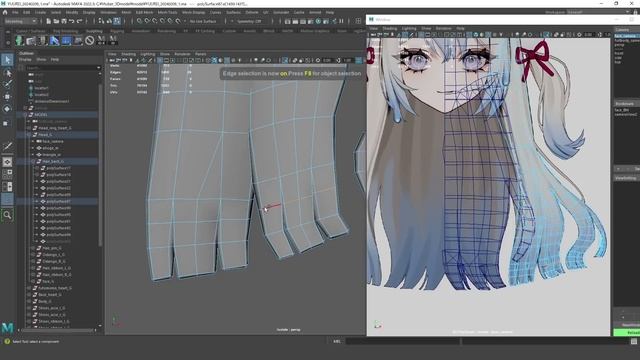640x360 pixels.
Task: Toggle grid display in viewport toolbar
Action: 159,60
